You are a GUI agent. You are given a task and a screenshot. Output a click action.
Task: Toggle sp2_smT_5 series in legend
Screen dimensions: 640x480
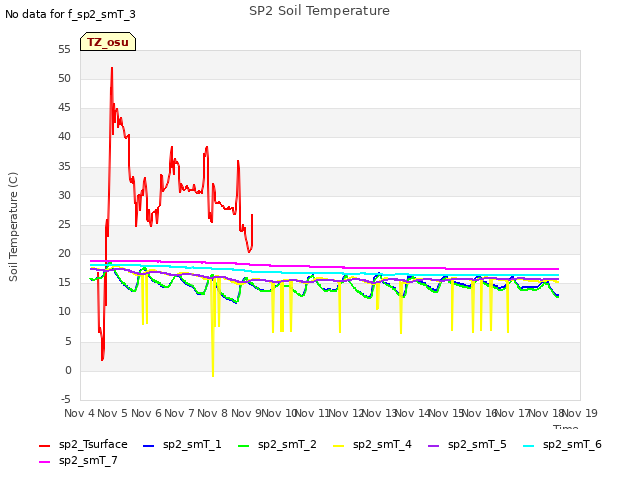pyautogui.click(x=467, y=444)
